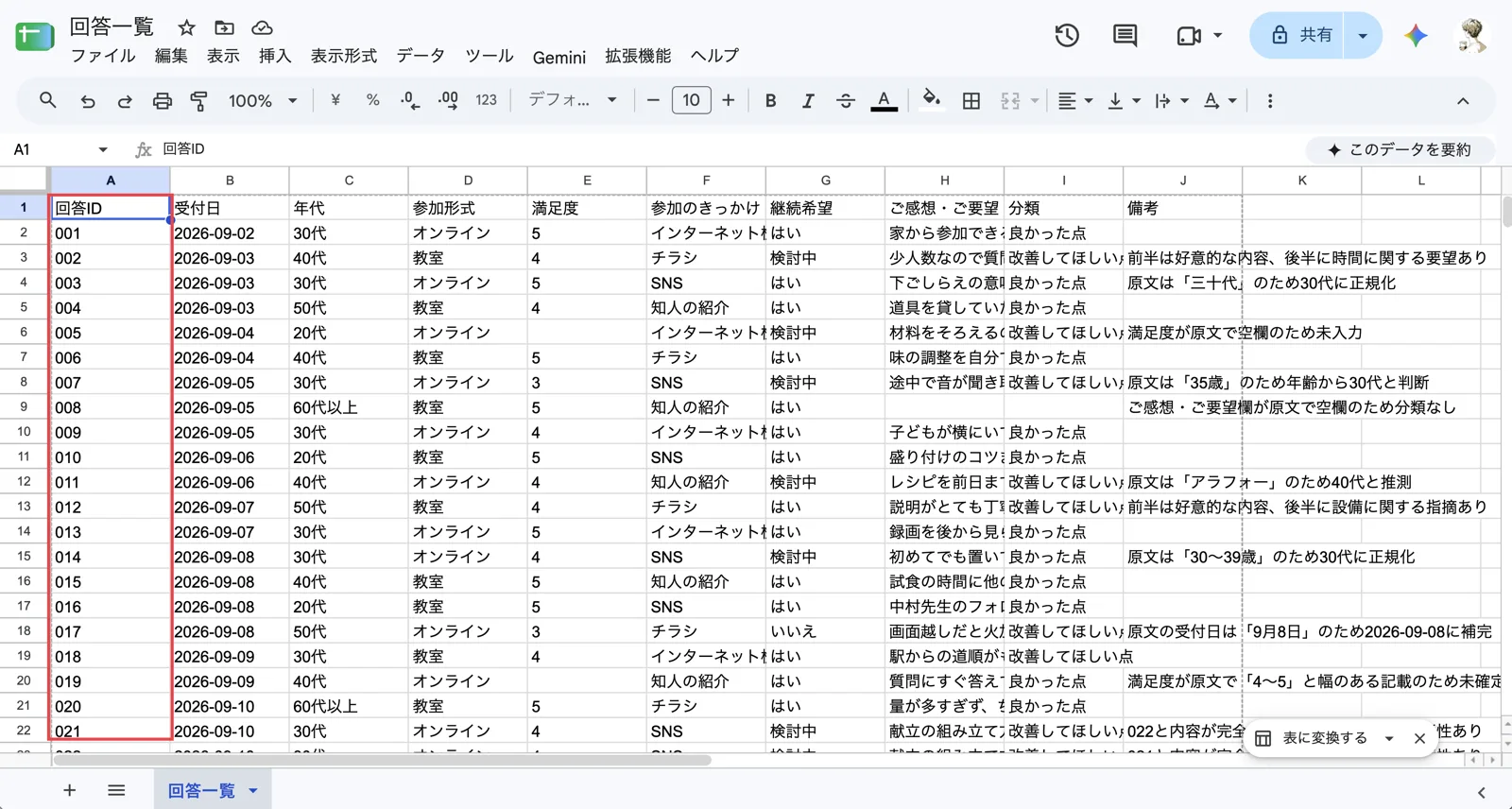
Task: Open the Gemini sparkle icon
Action: tap(1416, 36)
